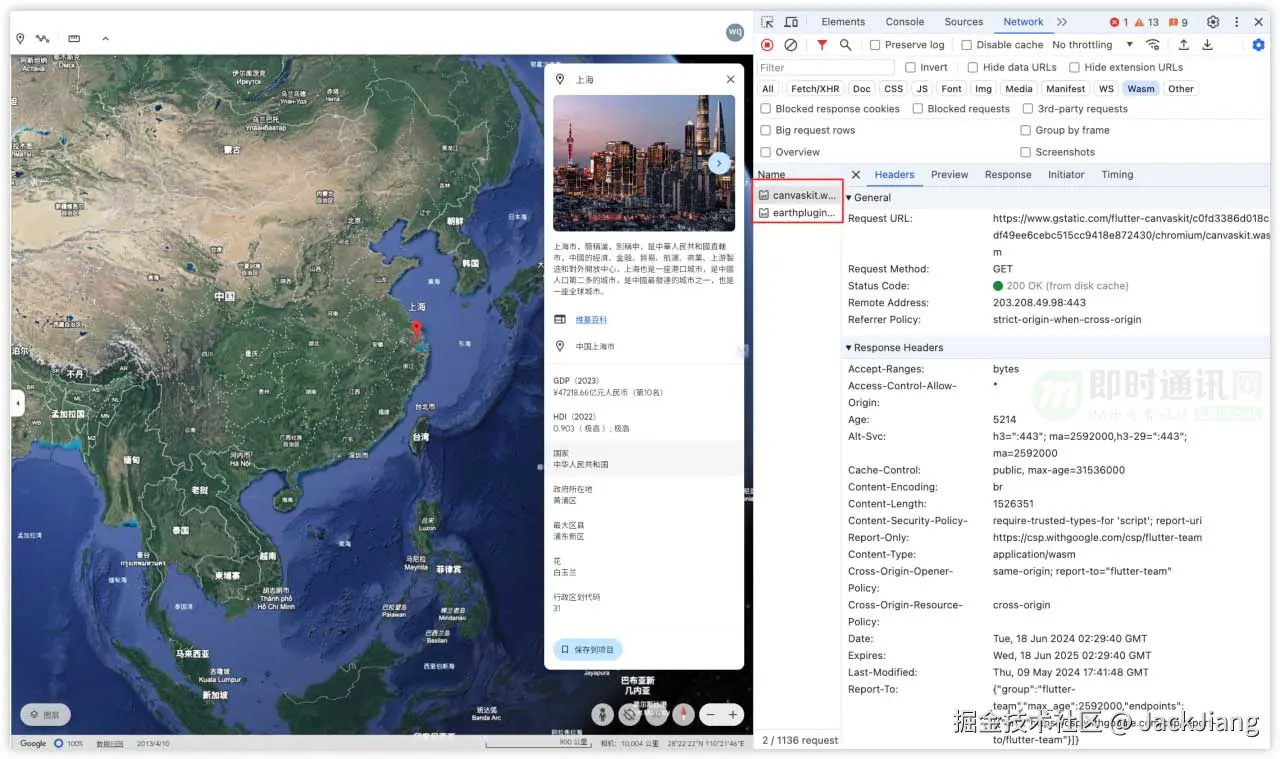The image size is (1280, 759).
Task: Check Blocked response cookies
Action: (766, 109)
